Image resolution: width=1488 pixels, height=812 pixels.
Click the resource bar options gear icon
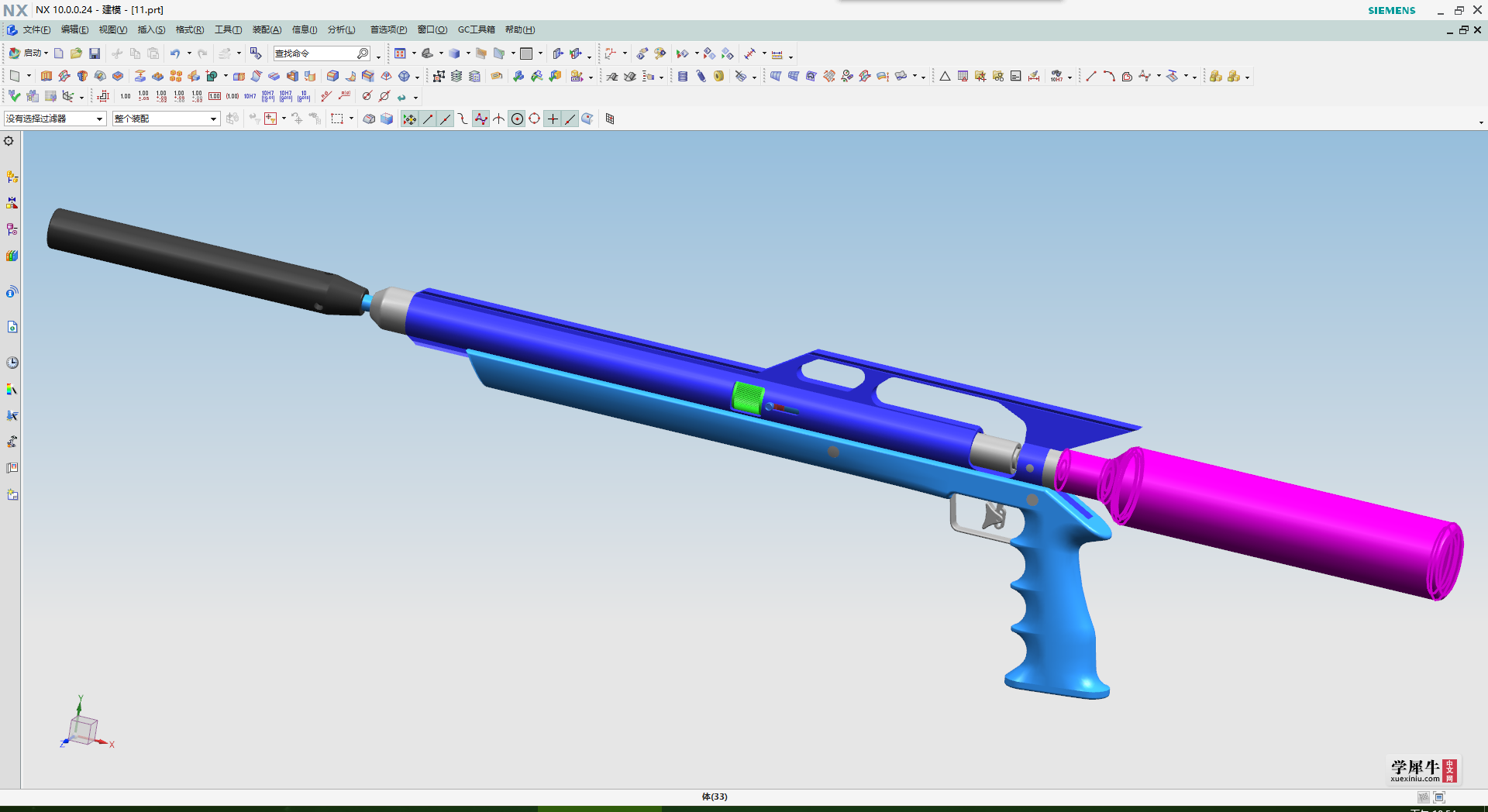[x=9, y=141]
